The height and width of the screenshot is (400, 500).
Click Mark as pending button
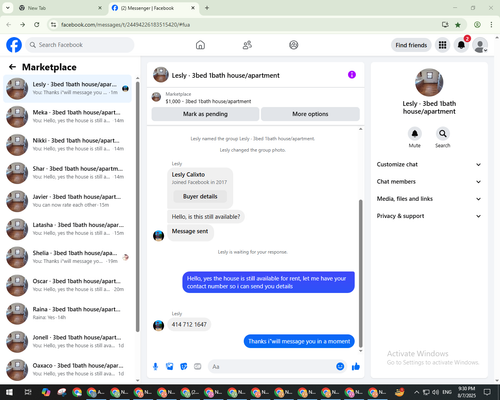coord(205,114)
